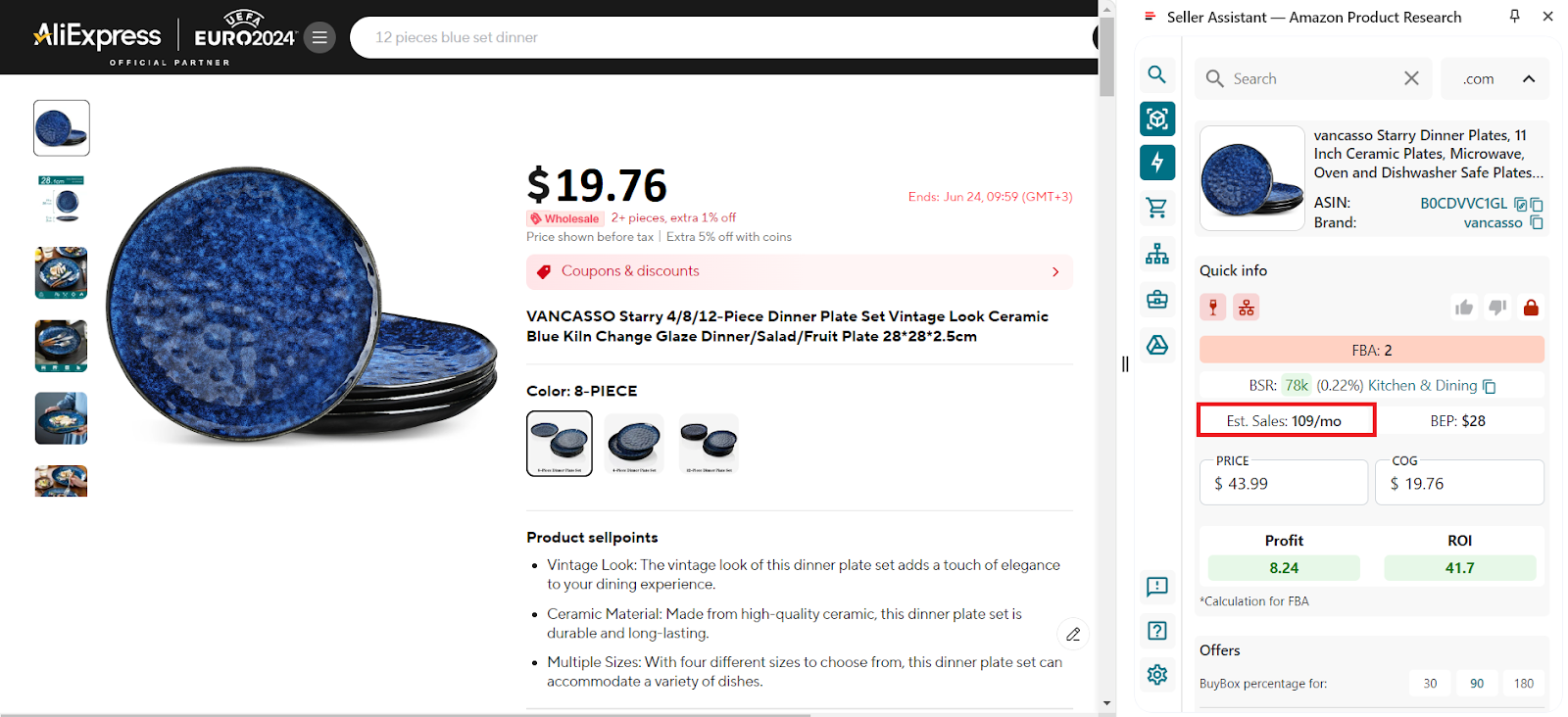Select BuyBox percentage for 180 days
Screen dimensions: 1568x717
coord(1524,683)
